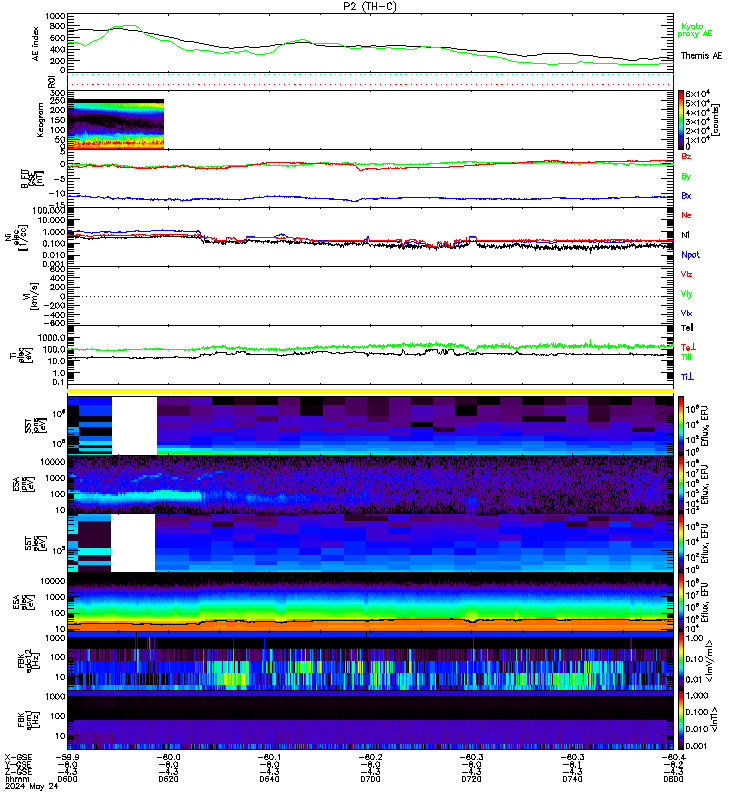Select the Kyoto proxy AE legend label
Screen dimensions: 750x800
pos(695,30)
